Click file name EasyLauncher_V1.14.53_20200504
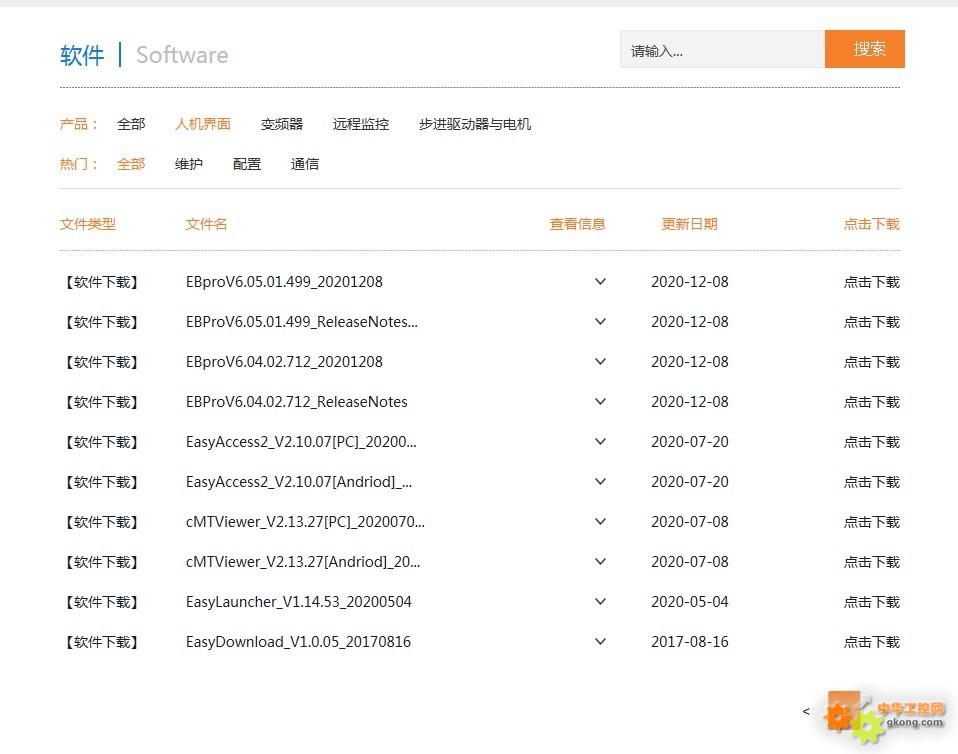The height and width of the screenshot is (754, 958). (x=299, y=602)
